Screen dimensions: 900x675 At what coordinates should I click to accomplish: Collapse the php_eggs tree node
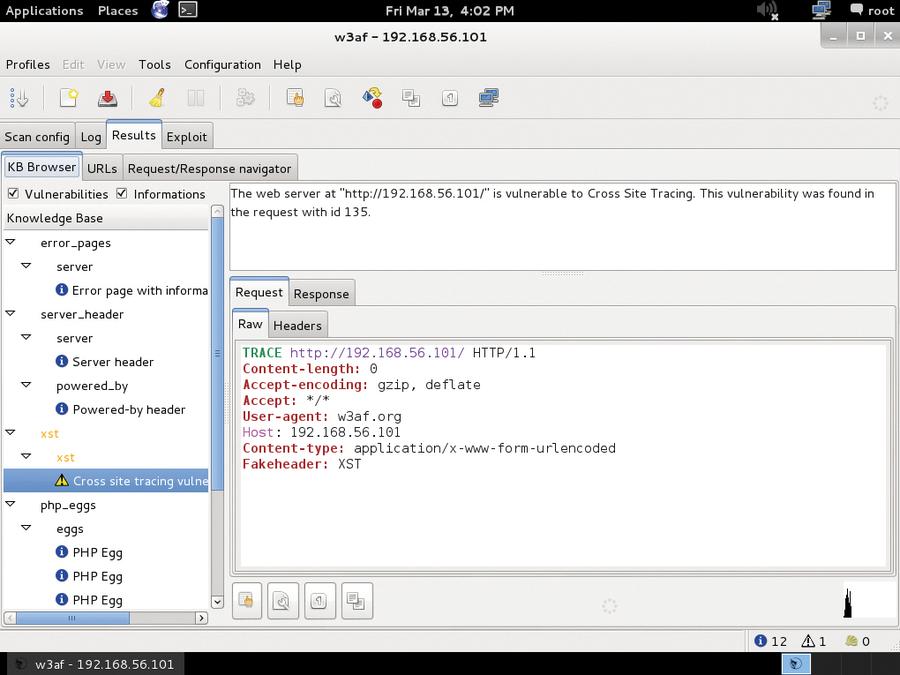(10, 504)
